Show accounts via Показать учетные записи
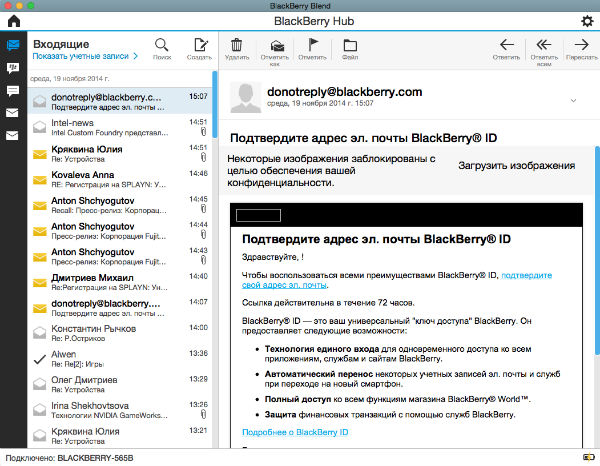600x466 pixels. click(x=85, y=56)
